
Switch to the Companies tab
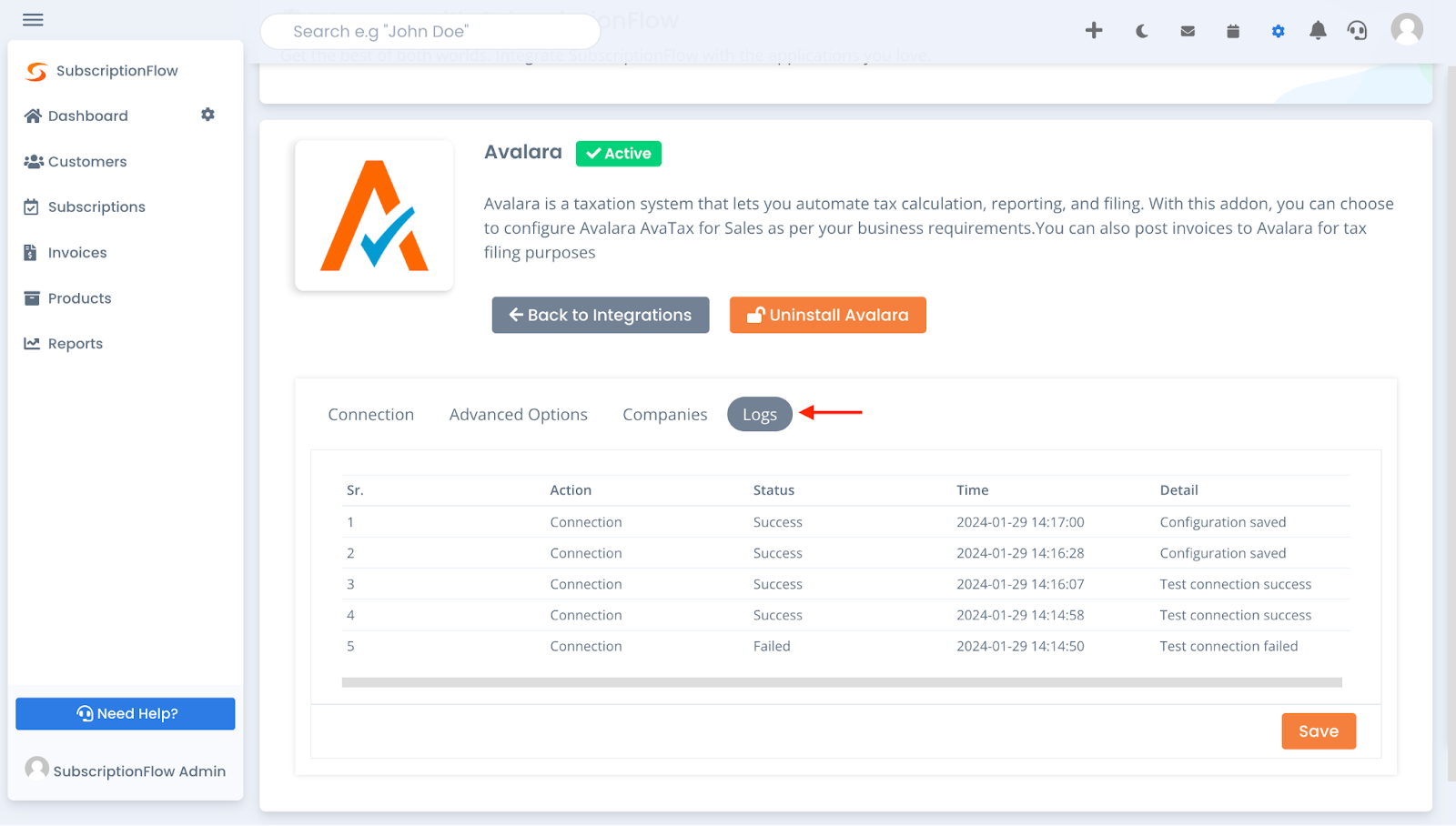coord(664,414)
